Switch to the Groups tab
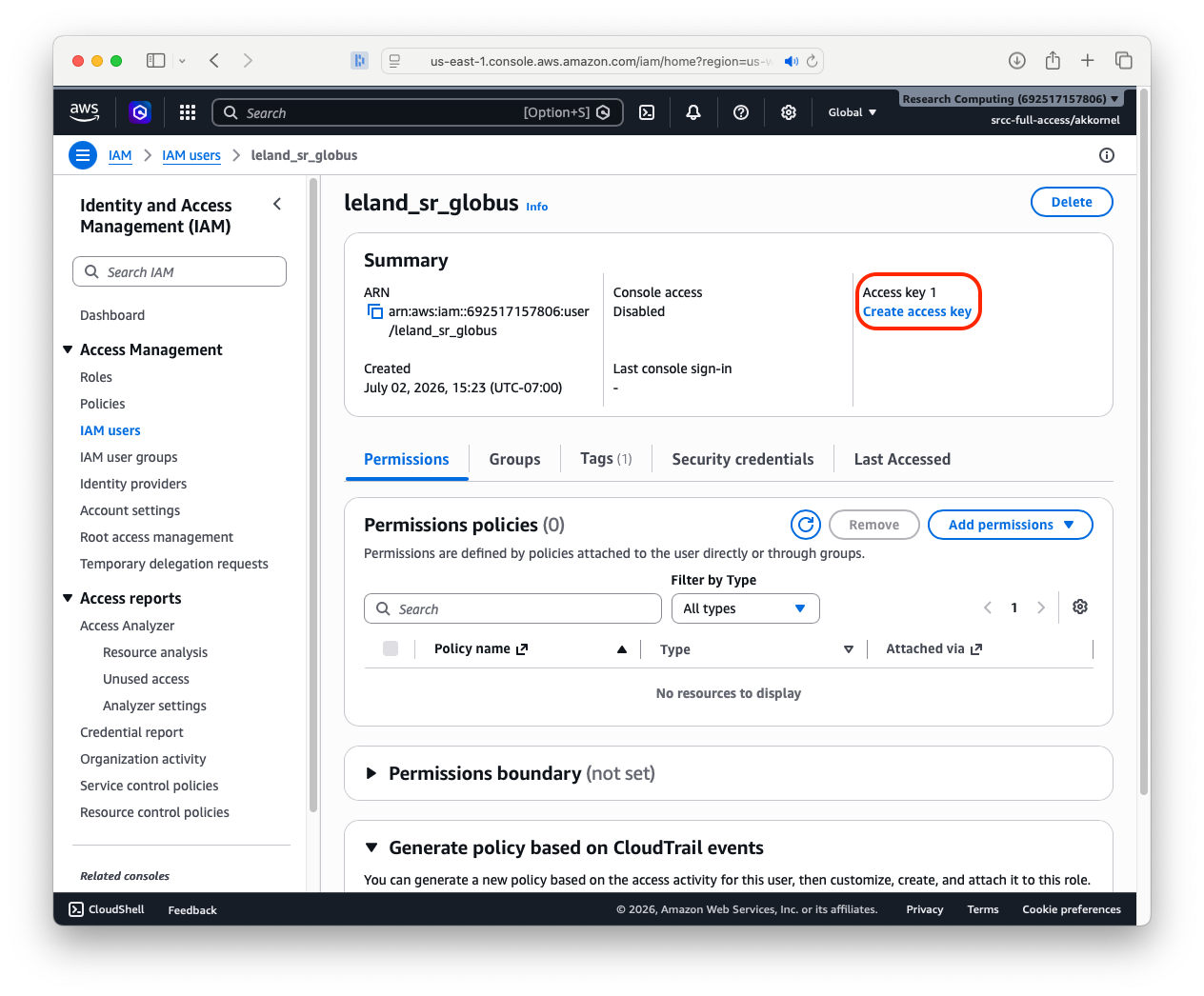Screen dimensions: 1204x996 [514, 459]
